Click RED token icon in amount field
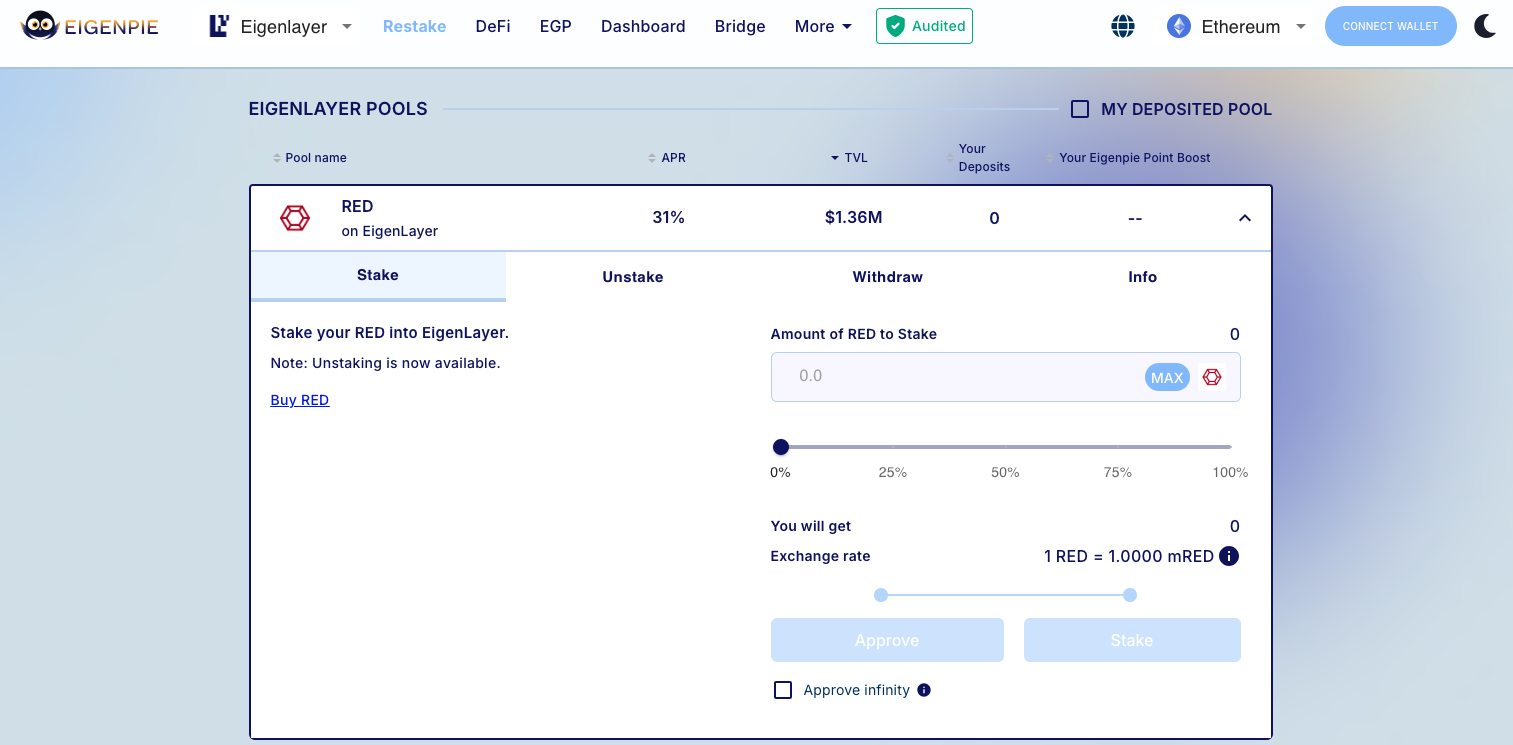The image size is (1513, 745). (1212, 377)
